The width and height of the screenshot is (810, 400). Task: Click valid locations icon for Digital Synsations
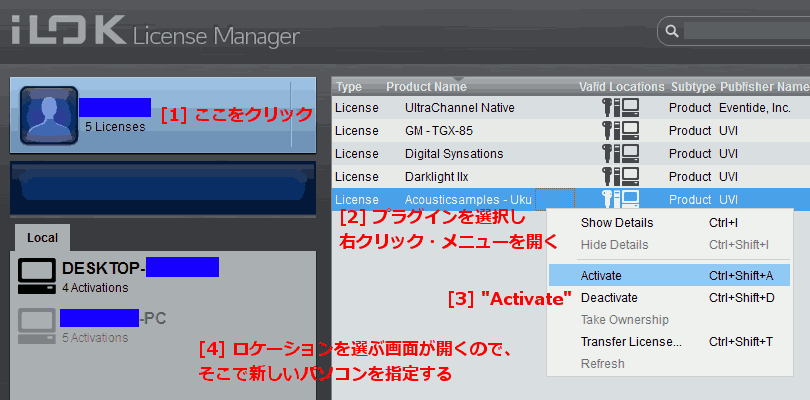[620, 153]
